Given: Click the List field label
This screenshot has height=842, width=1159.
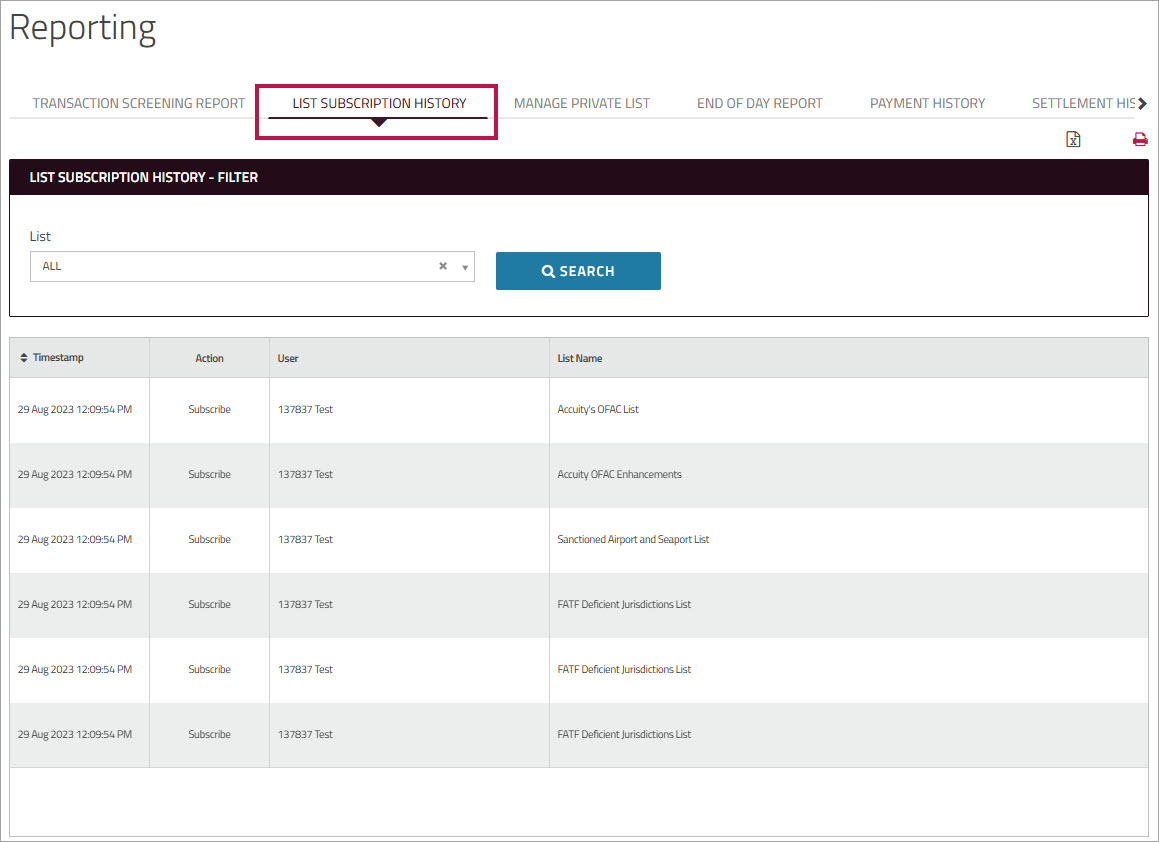Looking at the screenshot, I should coord(40,237).
